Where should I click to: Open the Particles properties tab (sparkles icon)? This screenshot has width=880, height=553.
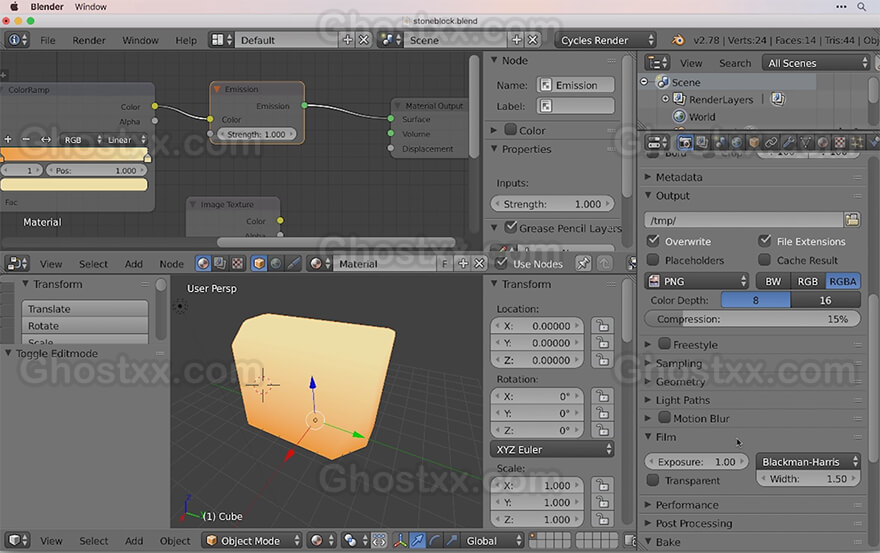(857, 143)
